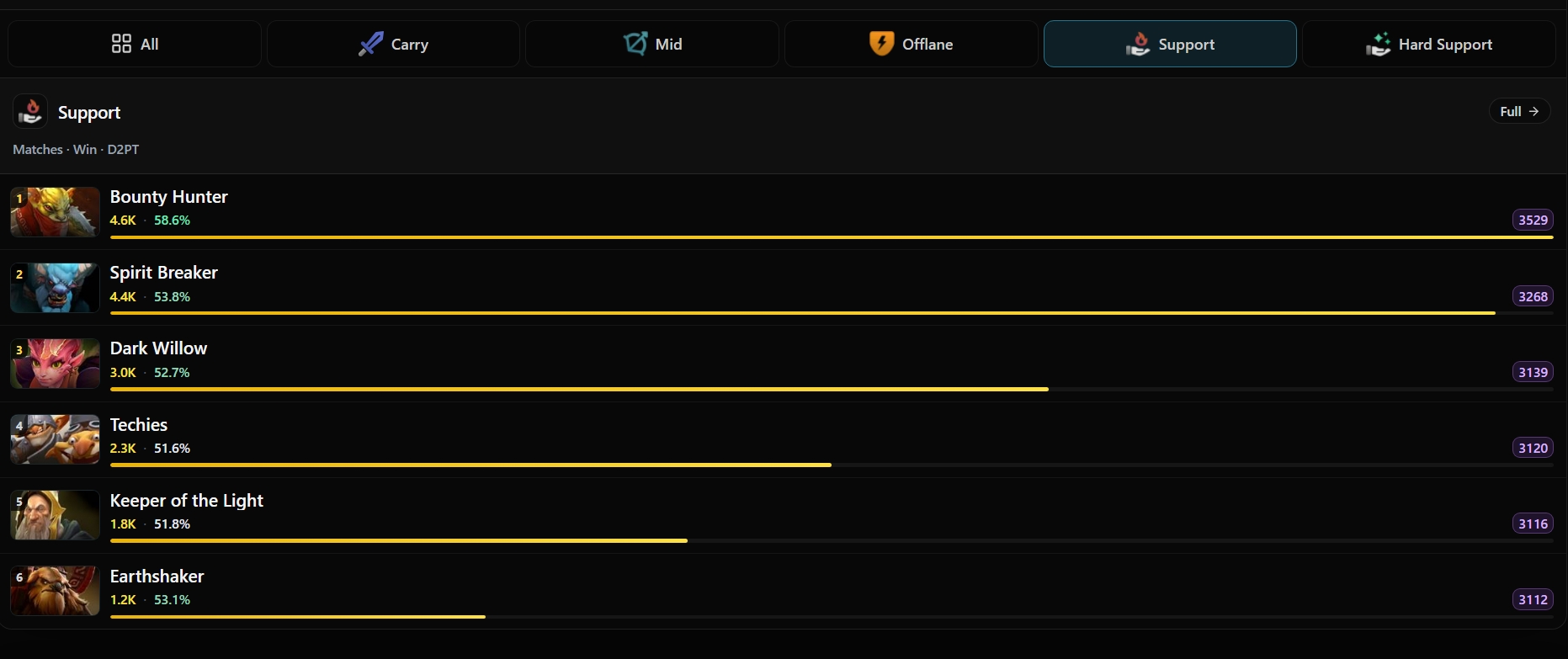Screen dimensions: 1568x659
Task: Click the Bounty Hunter hero portrait
Action: coord(55,212)
